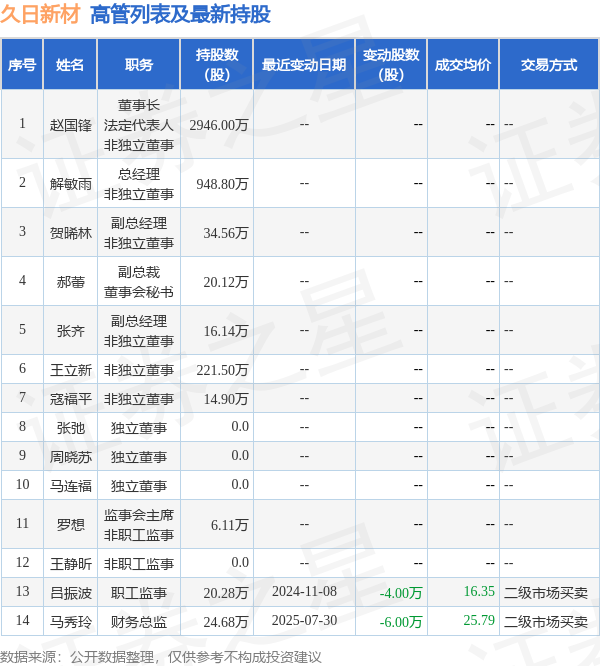Click 解敏雨's 总经理 position cell
Viewport: 600px width, 666px height.
point(139,183)
